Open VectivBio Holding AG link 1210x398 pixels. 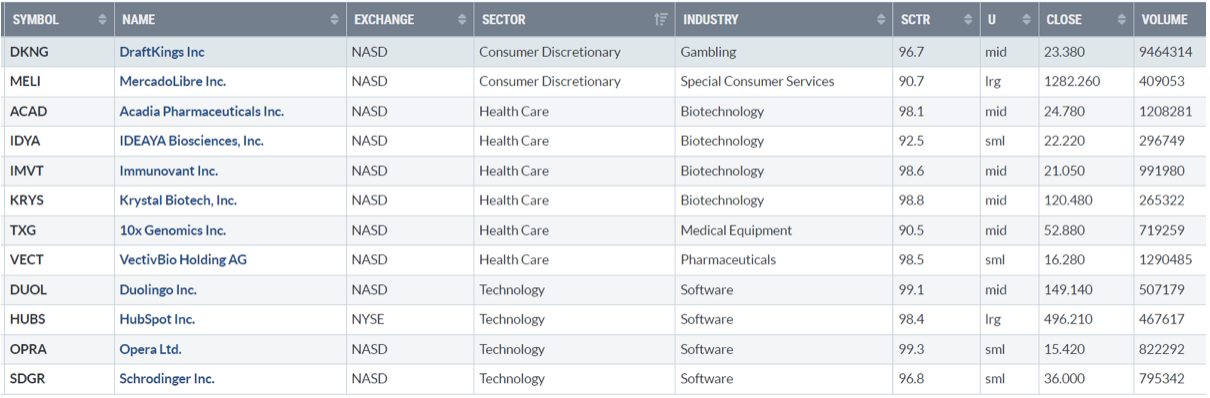point(183,260)
